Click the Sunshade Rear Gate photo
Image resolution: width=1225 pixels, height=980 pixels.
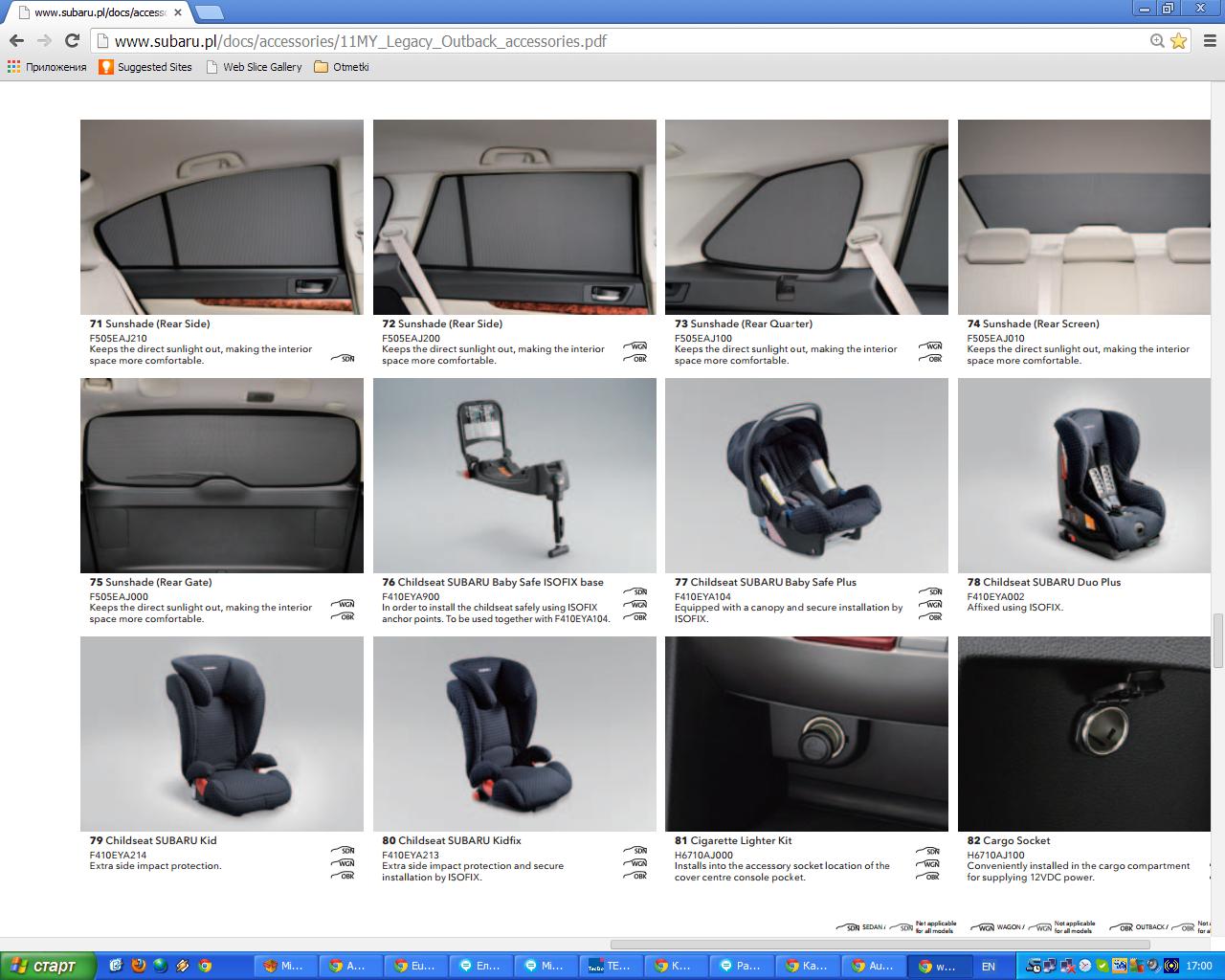(x=222, y=476)
